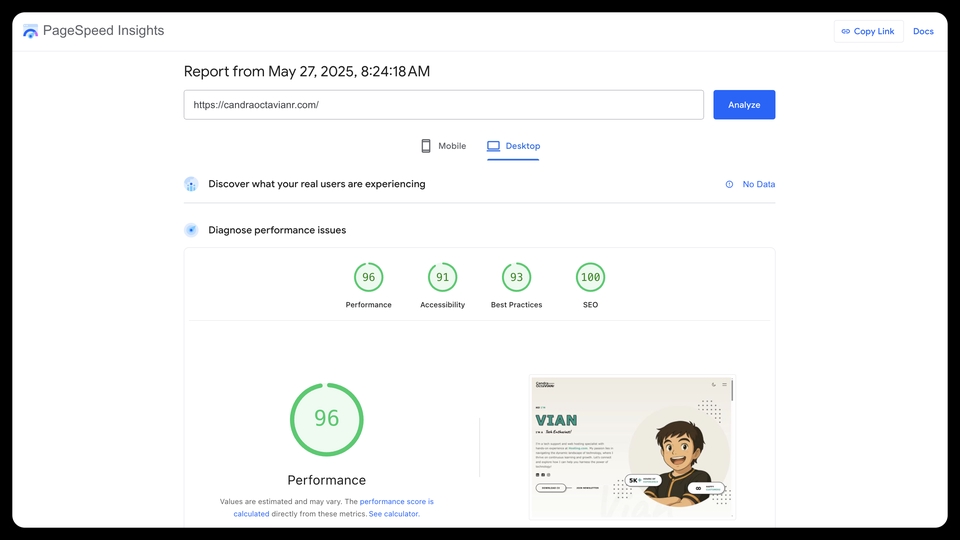
Task: Click the info icon beside No Data
Action: point(729,184)
